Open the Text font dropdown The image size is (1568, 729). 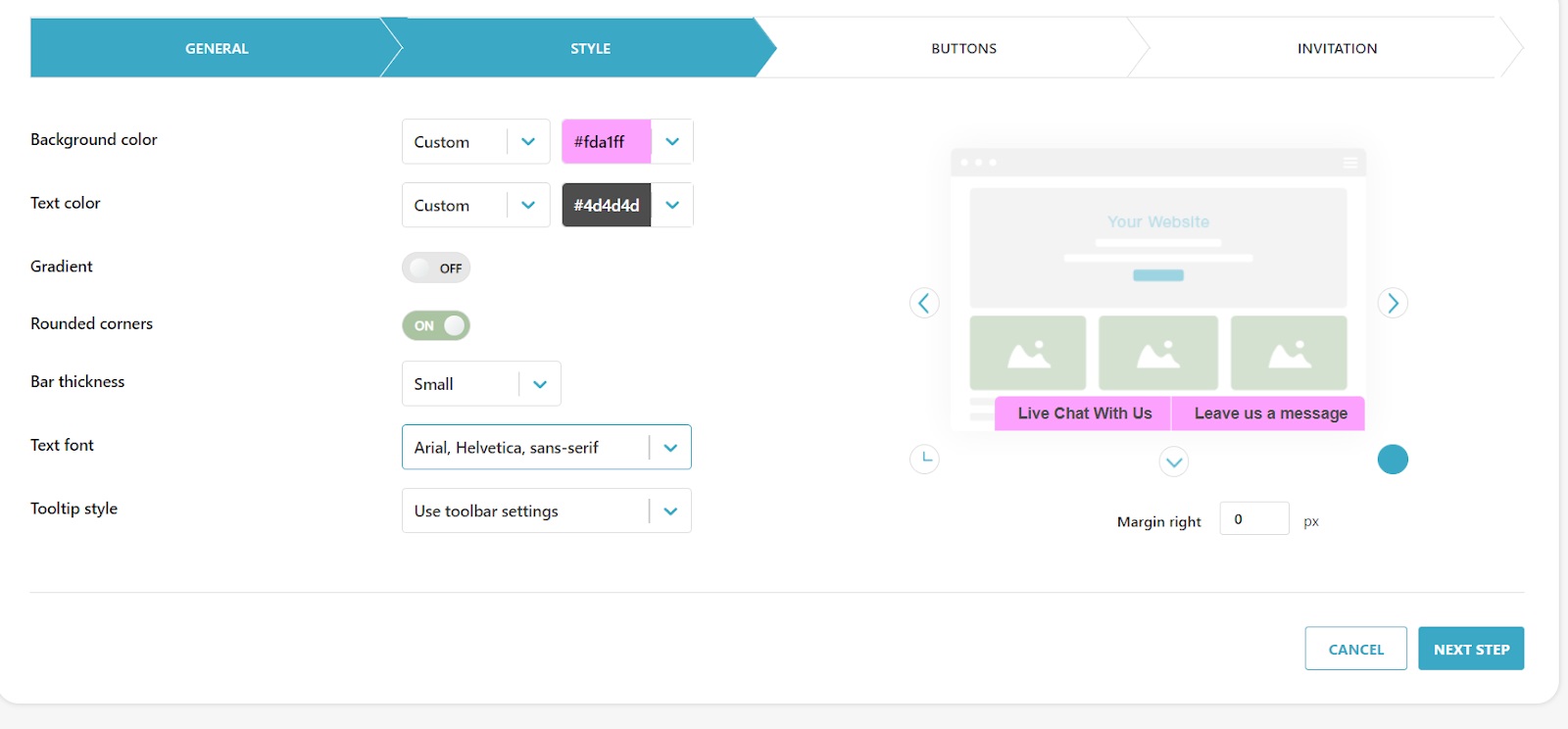pos(546,448)
